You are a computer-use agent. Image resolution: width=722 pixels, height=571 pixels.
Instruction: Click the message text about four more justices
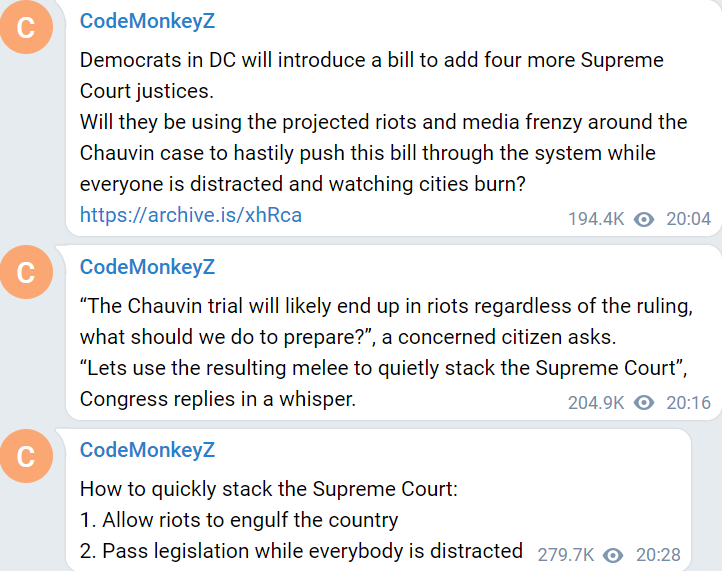click(371, 60)
